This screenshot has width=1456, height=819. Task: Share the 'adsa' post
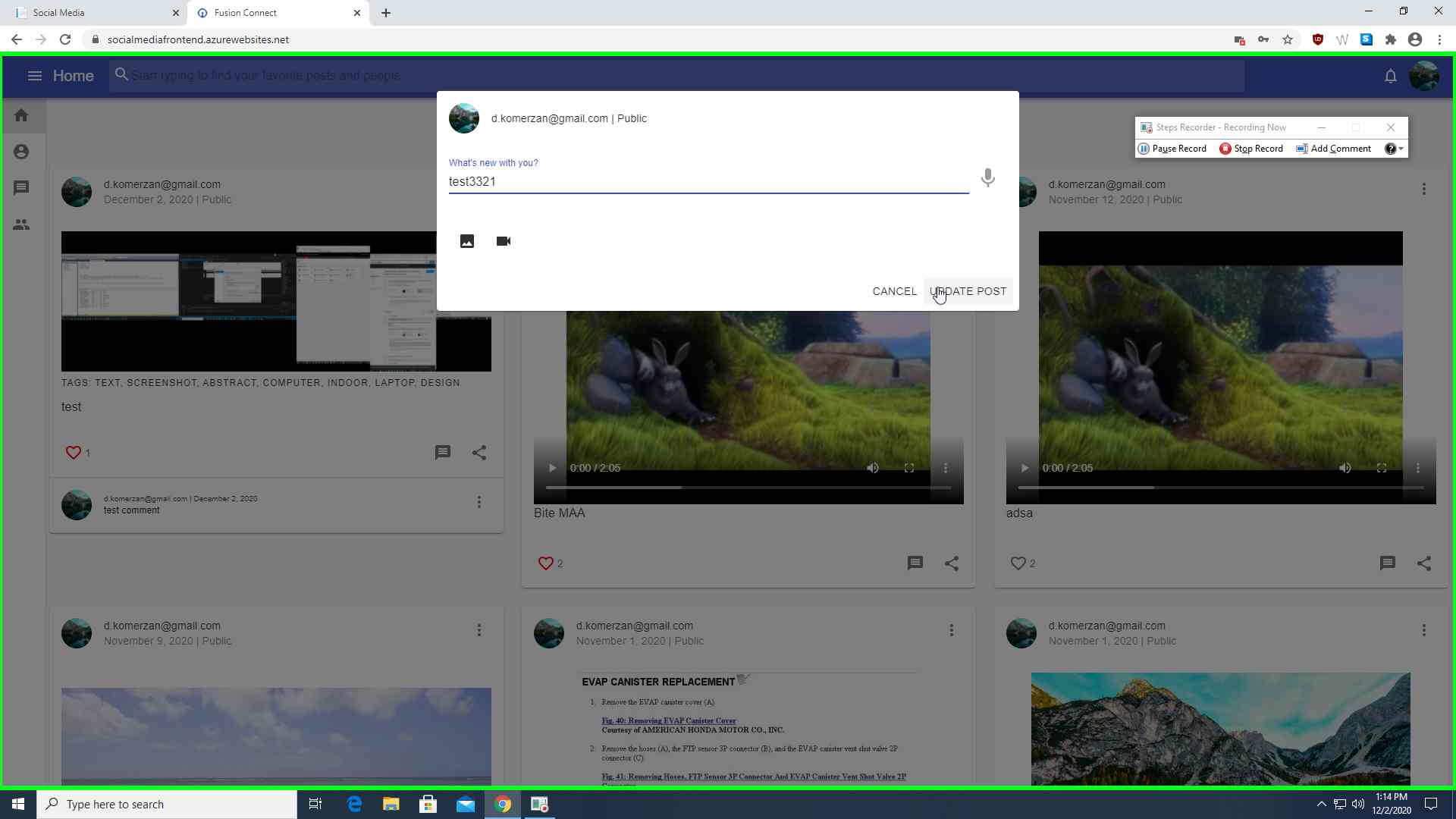pos(1424,563)
